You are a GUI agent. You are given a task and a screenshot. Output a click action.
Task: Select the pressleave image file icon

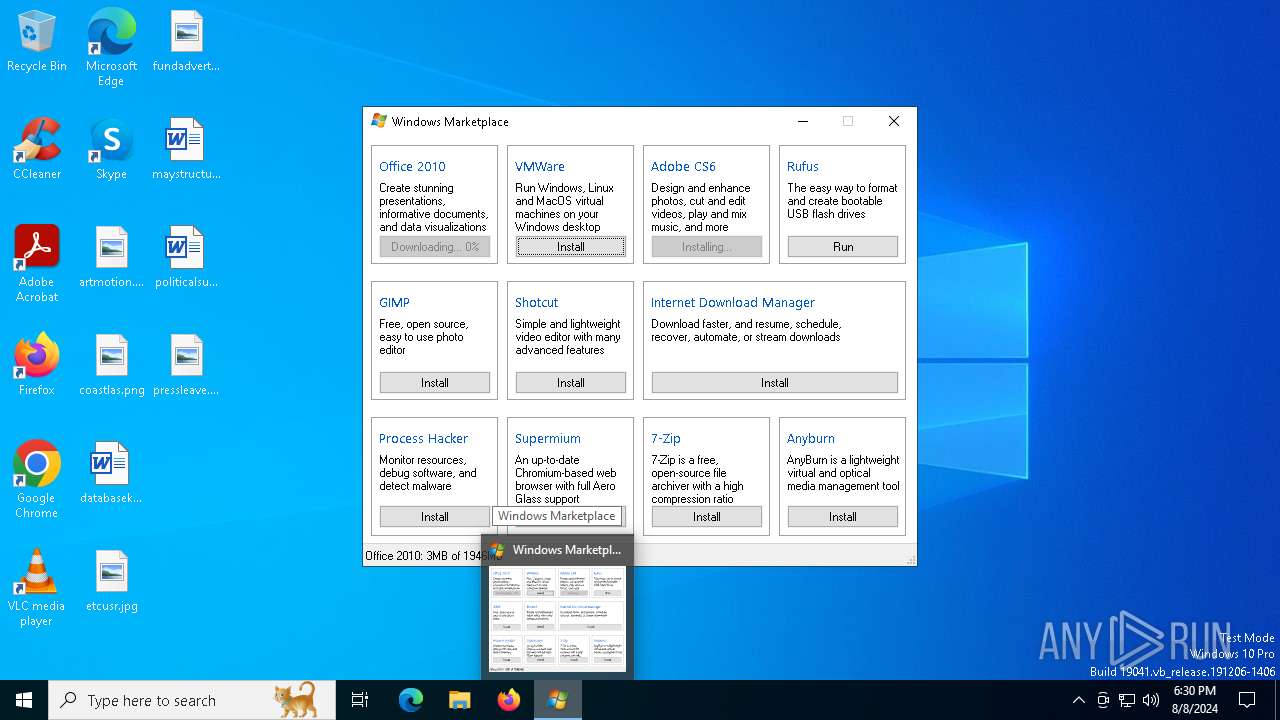(x=186, y=366)
